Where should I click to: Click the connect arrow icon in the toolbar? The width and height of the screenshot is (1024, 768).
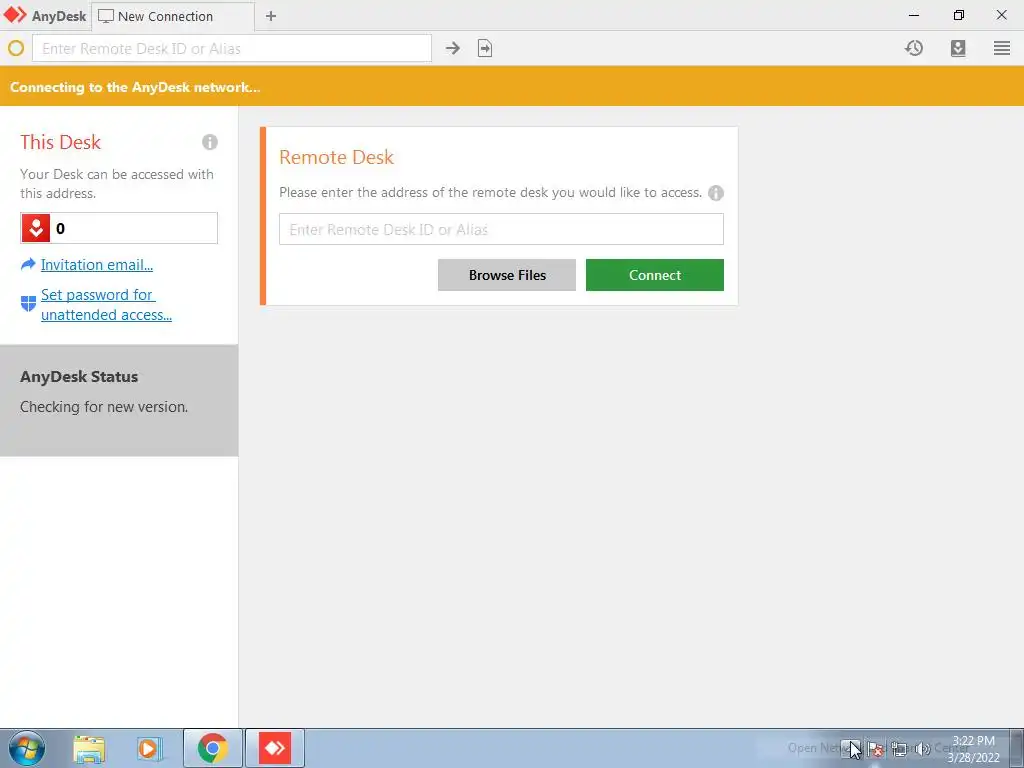coord(453,48)
